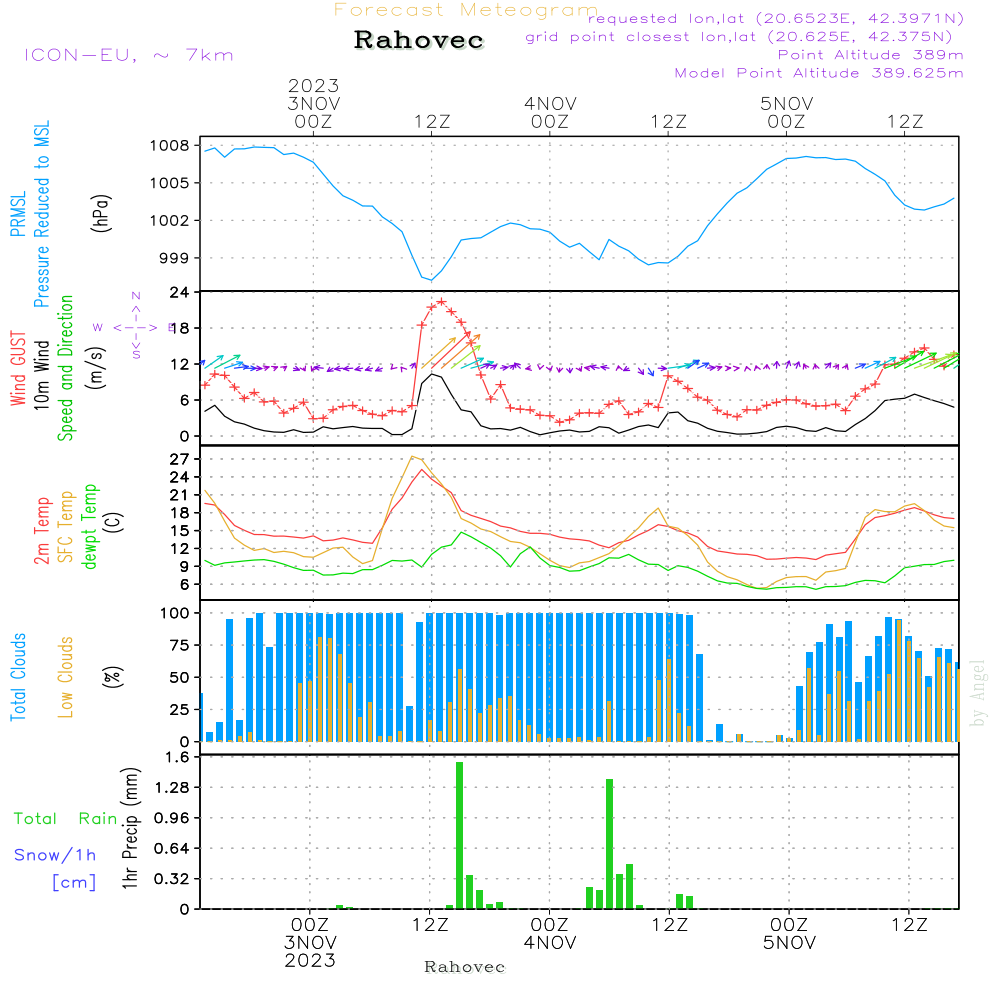The height and width of the screenshot is (1000, 1000).
Task: Click the '27' temperature axis value
Action: pyautogui.click(x=179, y=459)
